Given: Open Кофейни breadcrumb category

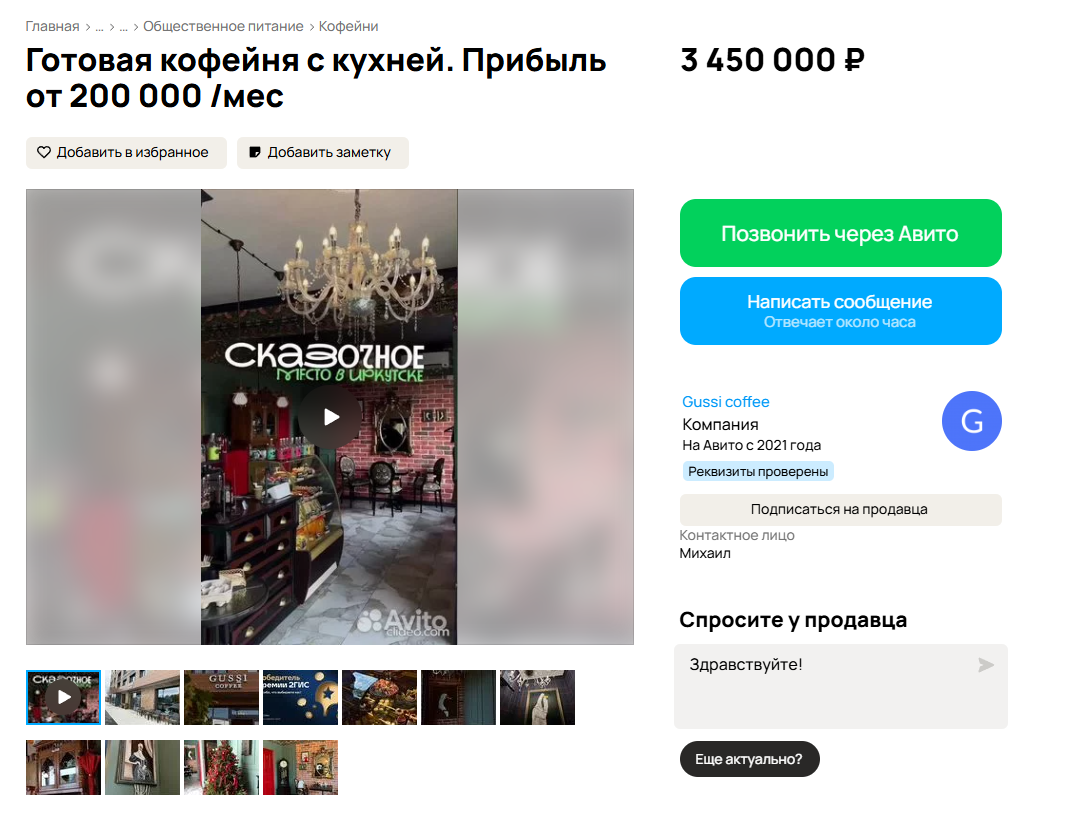Looking at the screenshot, I should (x=348, y=26).
